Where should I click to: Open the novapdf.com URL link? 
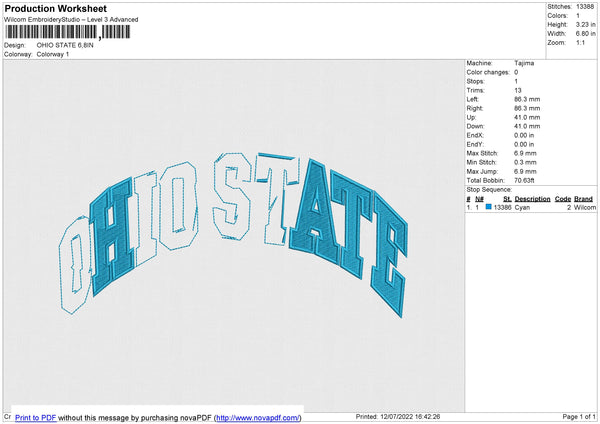258,417
